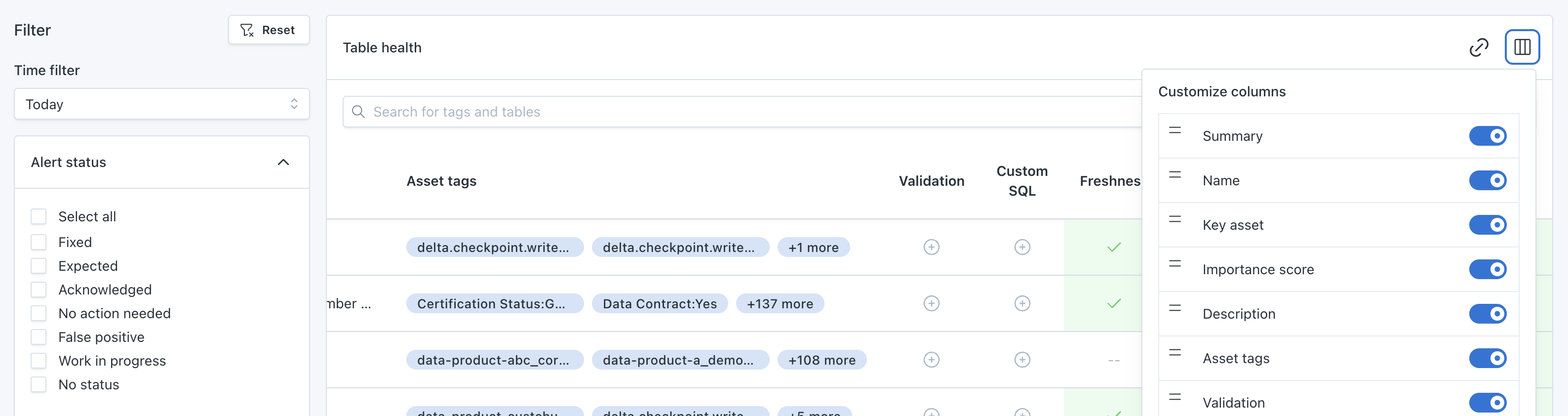Click the customize columns icon button
This screenshot has width=1568, height=416.
(1522, 47)
